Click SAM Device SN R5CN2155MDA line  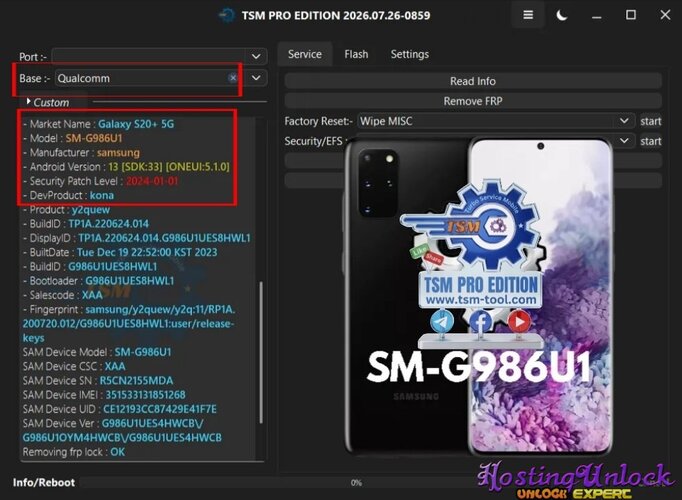click(98, 381)
